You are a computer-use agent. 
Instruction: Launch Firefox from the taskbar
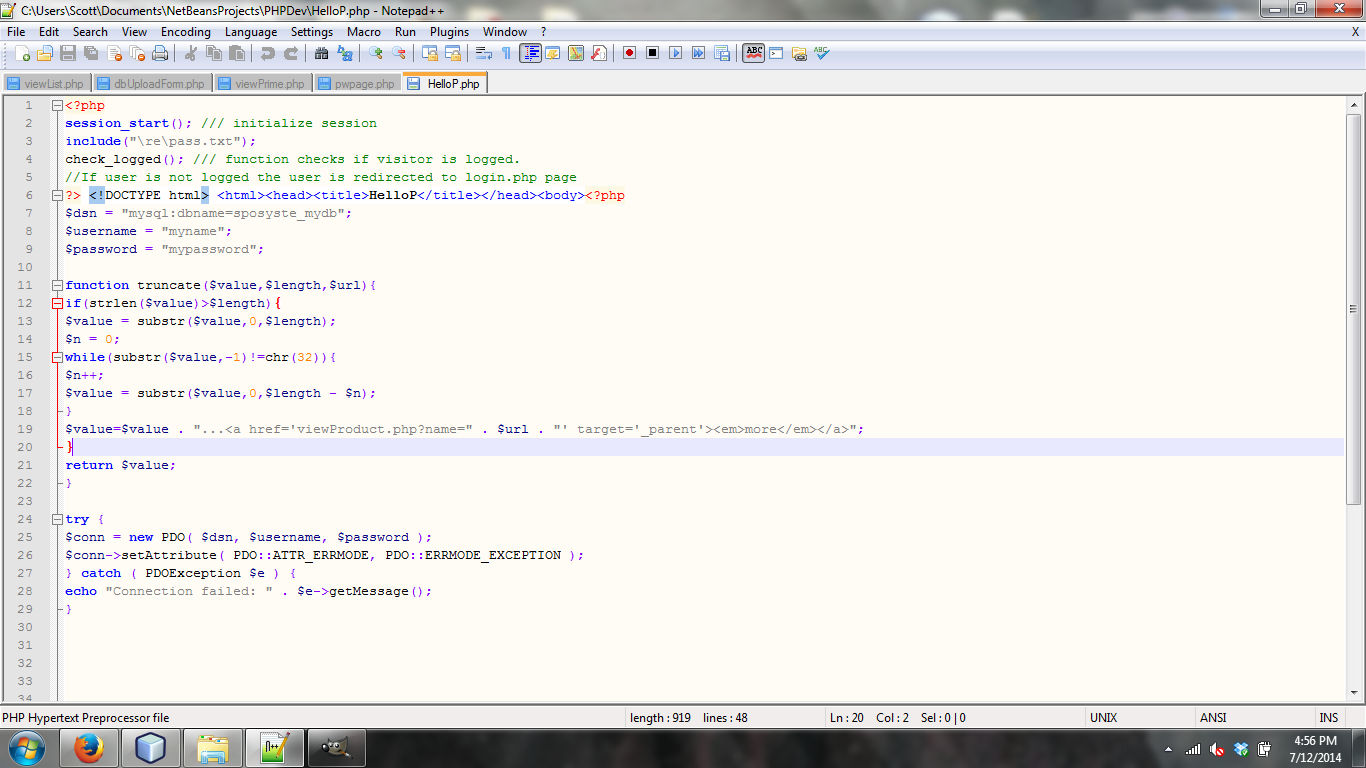coord(88,748)
